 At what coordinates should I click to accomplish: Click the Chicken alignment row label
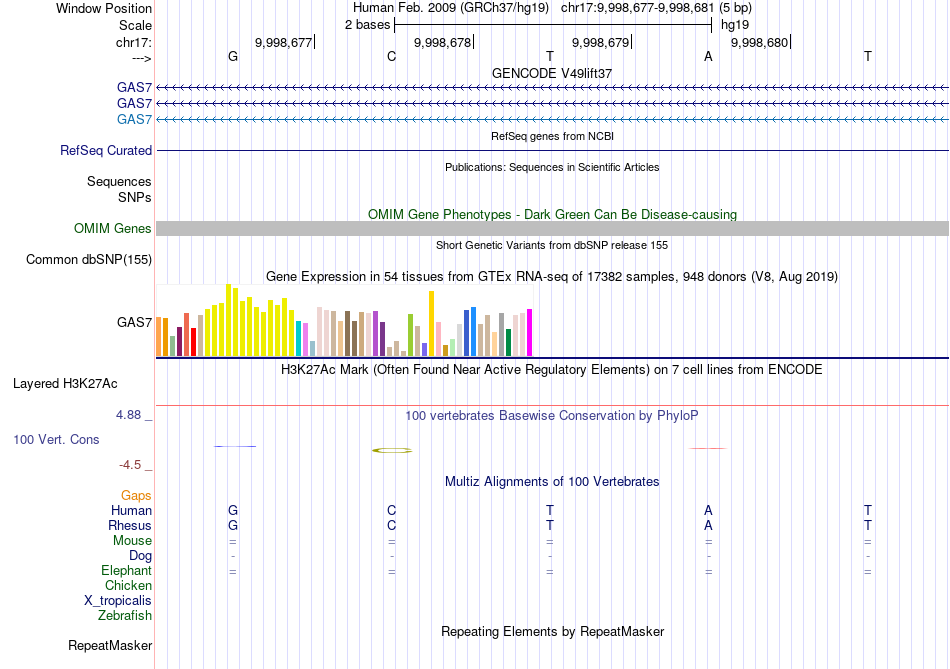coord(128,585)
